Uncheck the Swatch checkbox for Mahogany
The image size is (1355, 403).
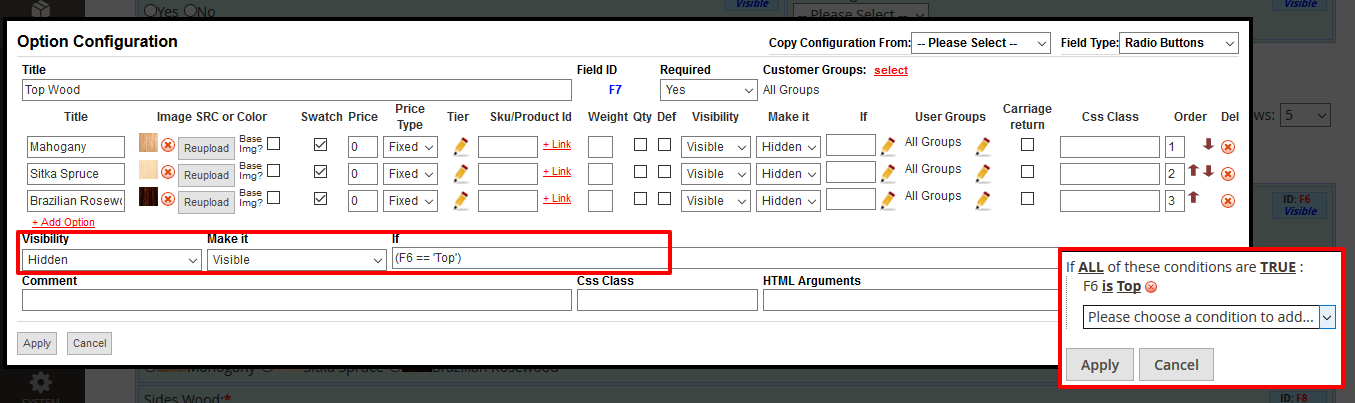click(320, 145)
